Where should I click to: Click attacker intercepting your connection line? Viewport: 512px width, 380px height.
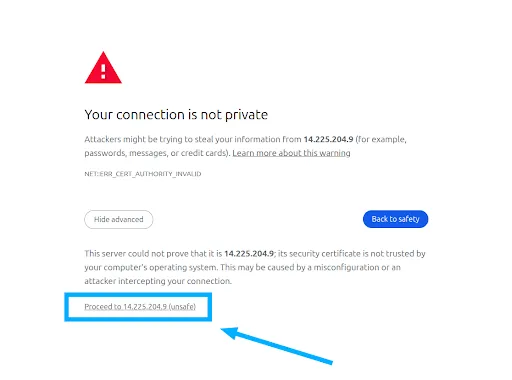pyautogui.click(x=158, y=281)
